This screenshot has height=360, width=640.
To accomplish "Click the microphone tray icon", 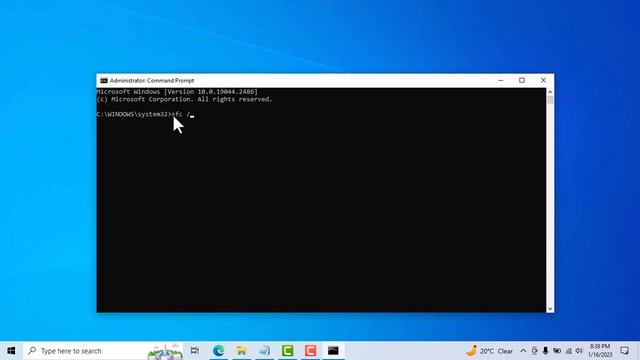I will tap(545, 351).
